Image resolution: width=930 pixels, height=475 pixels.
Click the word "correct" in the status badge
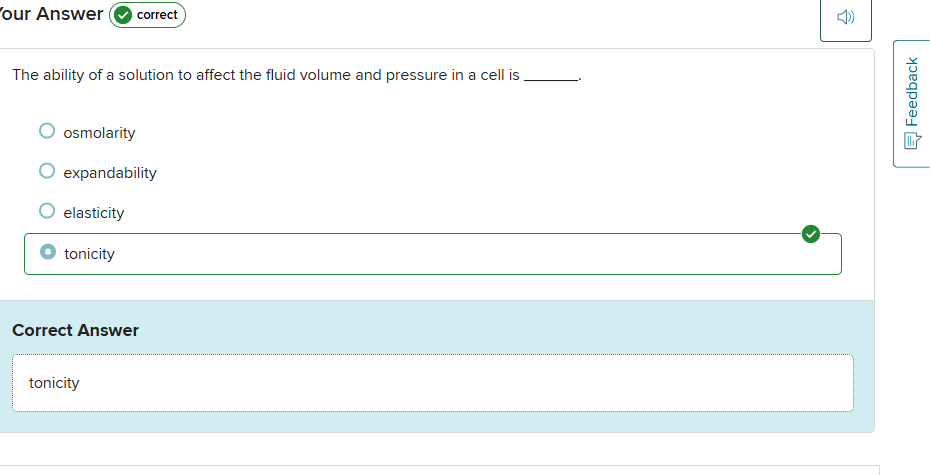click(157, 15)
